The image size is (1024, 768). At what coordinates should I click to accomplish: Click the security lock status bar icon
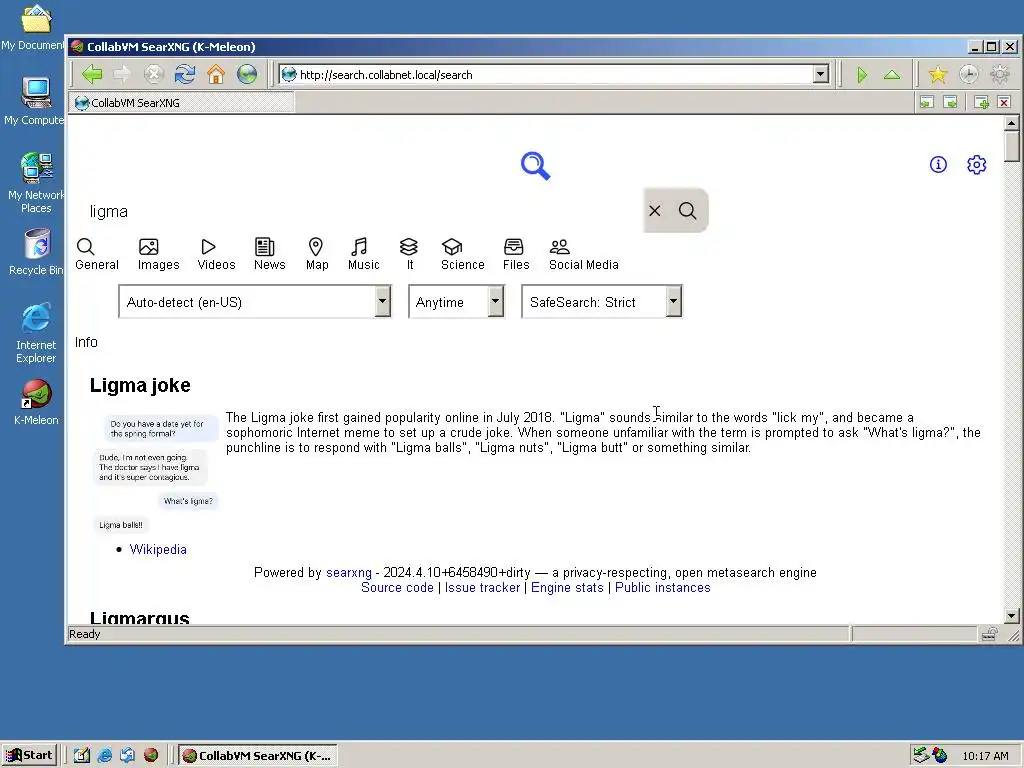[989, 634]
